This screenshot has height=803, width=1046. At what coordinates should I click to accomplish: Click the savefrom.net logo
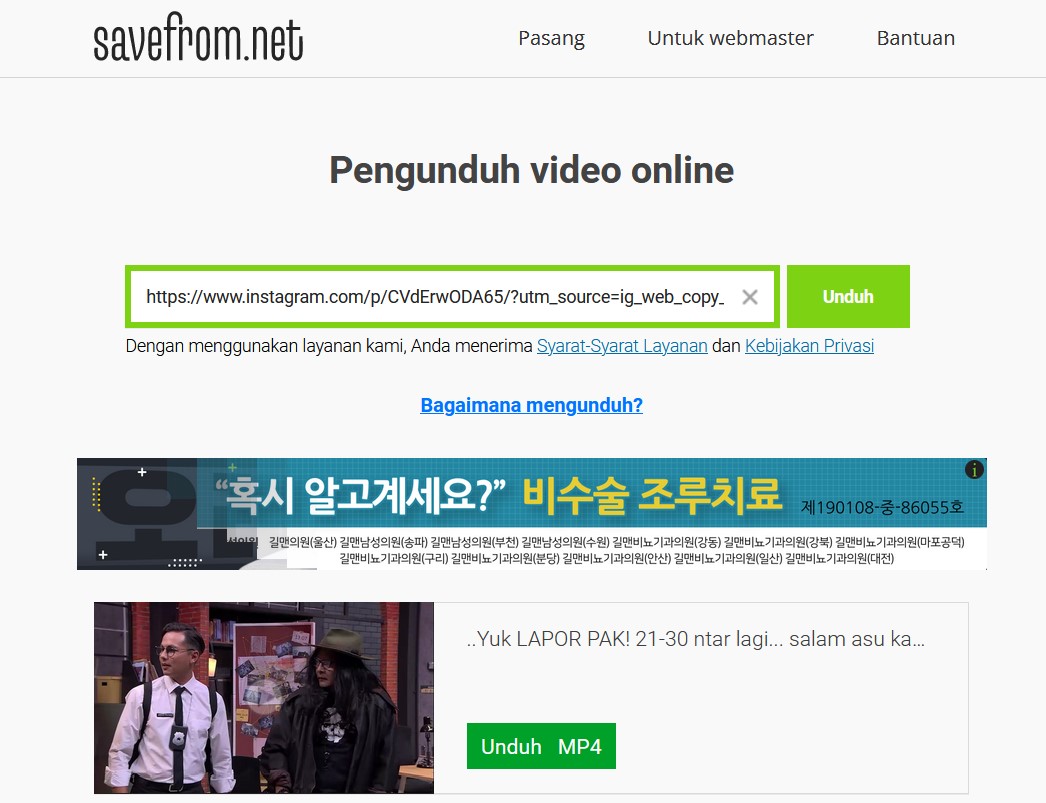pos(198,38)
